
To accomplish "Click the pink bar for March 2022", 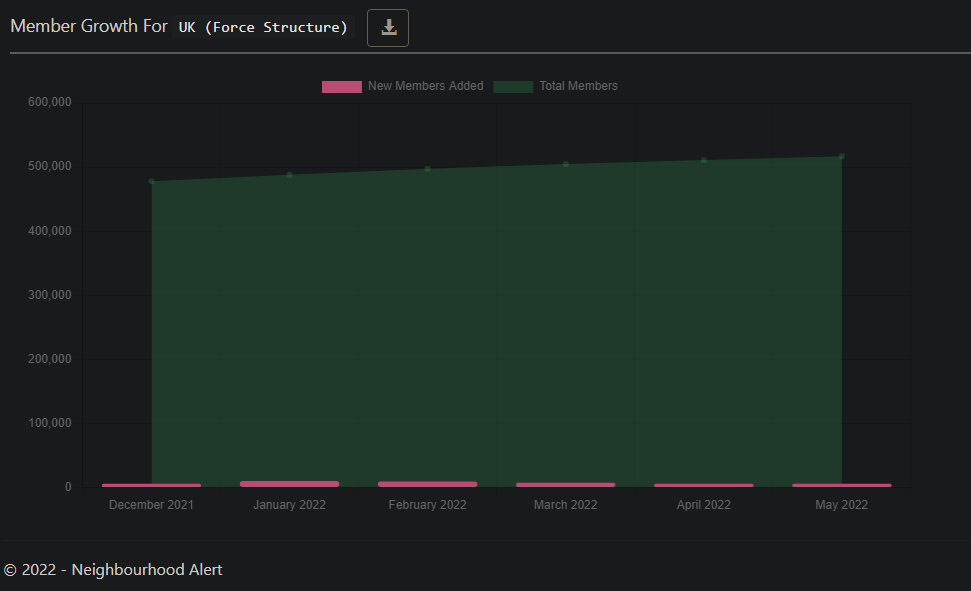I will coord(566,485).
